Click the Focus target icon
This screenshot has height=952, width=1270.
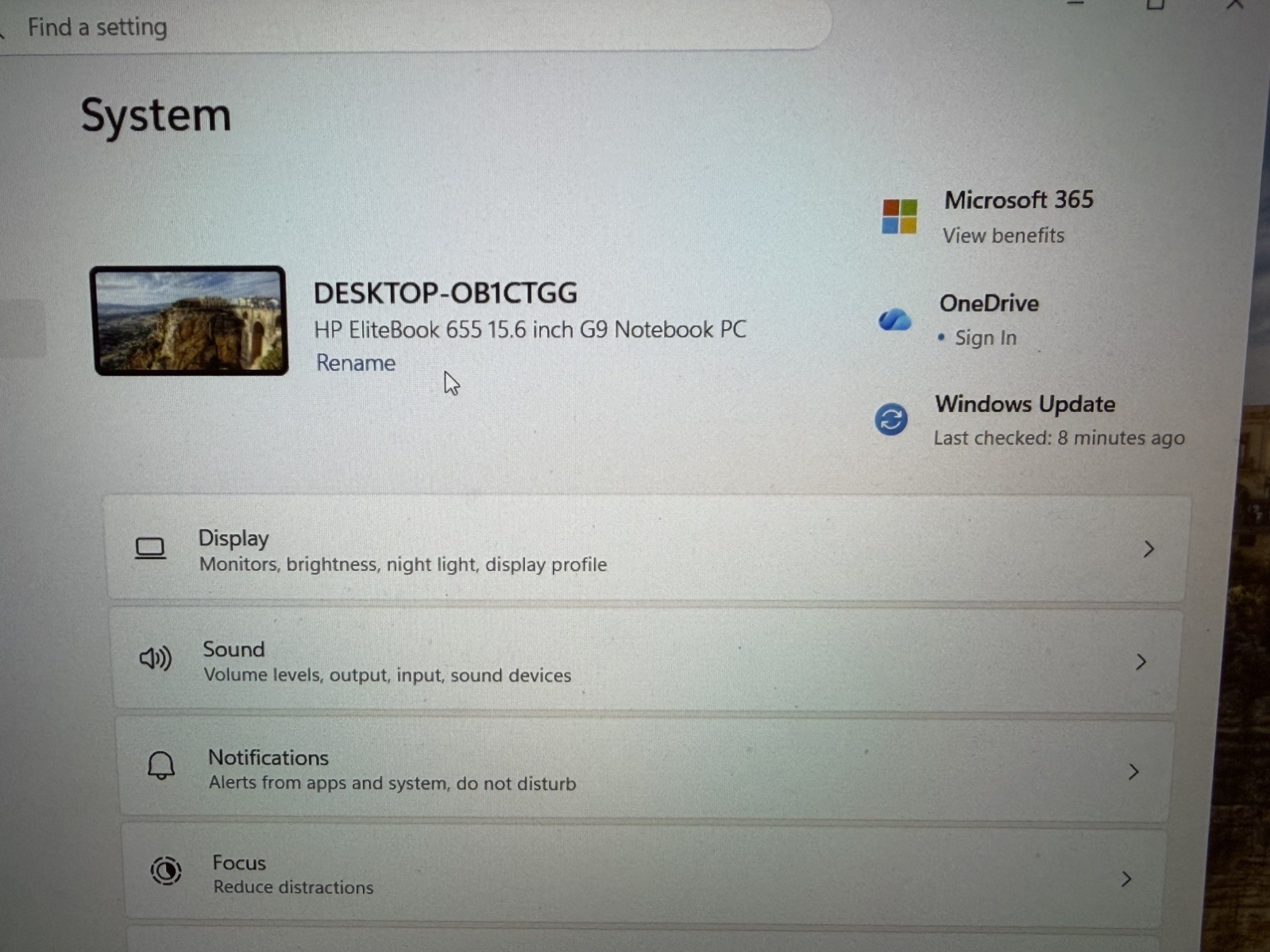click(166, 871)
